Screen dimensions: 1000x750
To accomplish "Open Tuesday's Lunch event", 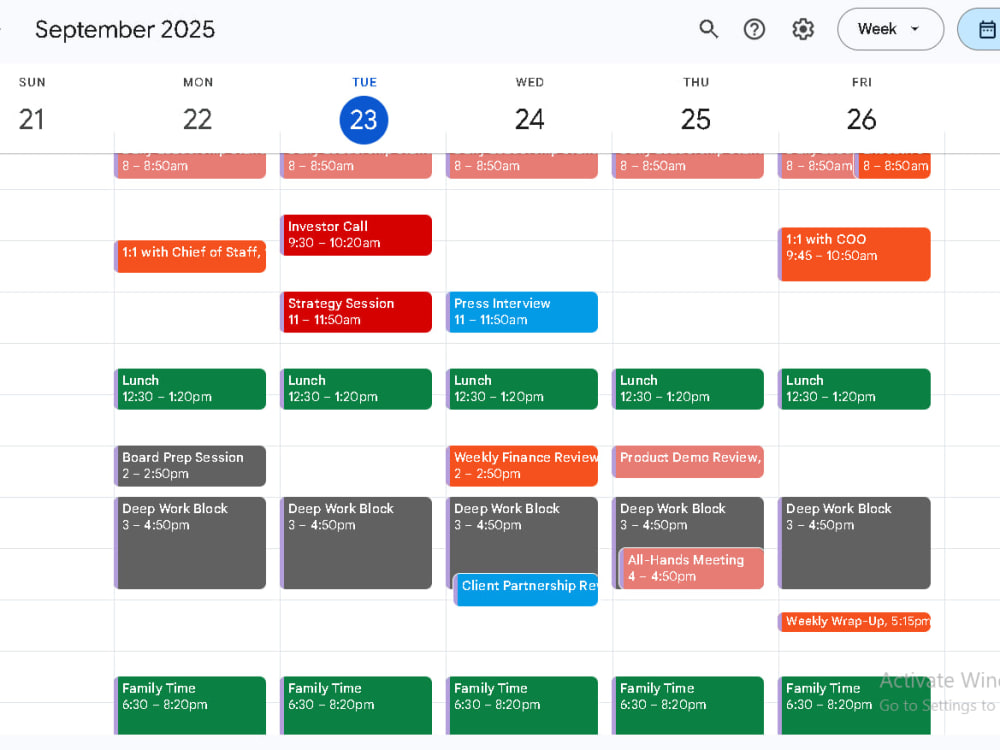I will pyautogui.click(x=357, y=388).
